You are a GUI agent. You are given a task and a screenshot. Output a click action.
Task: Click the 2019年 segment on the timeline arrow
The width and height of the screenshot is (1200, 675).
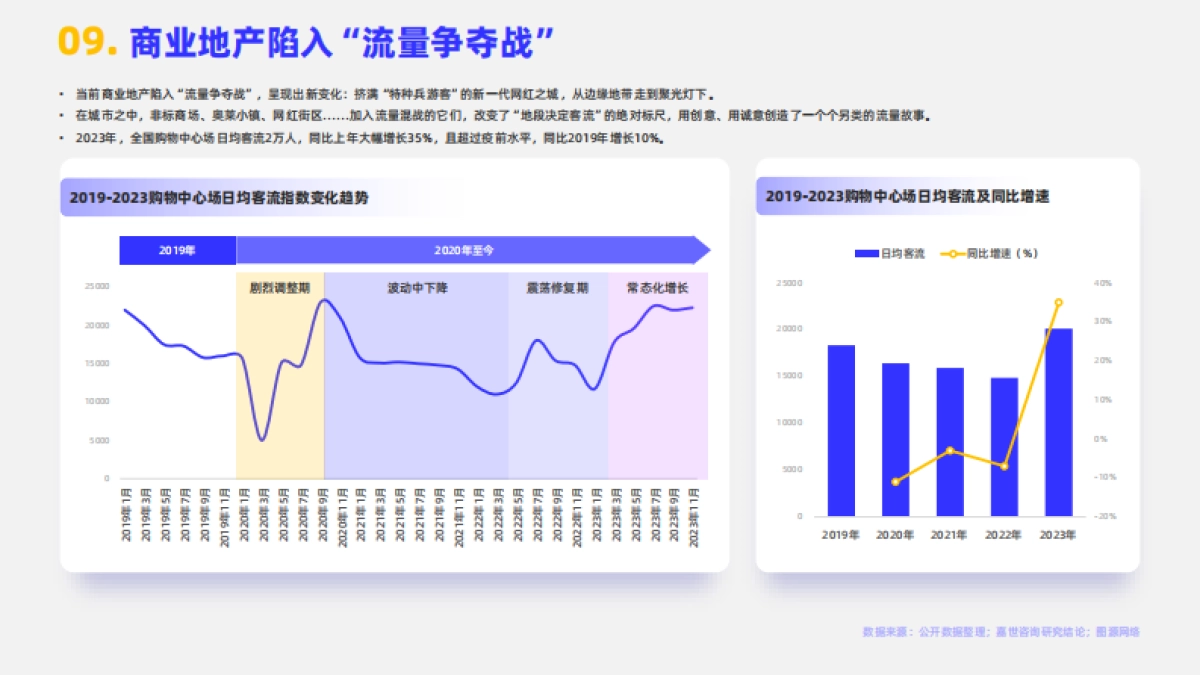tap(176, 250)
